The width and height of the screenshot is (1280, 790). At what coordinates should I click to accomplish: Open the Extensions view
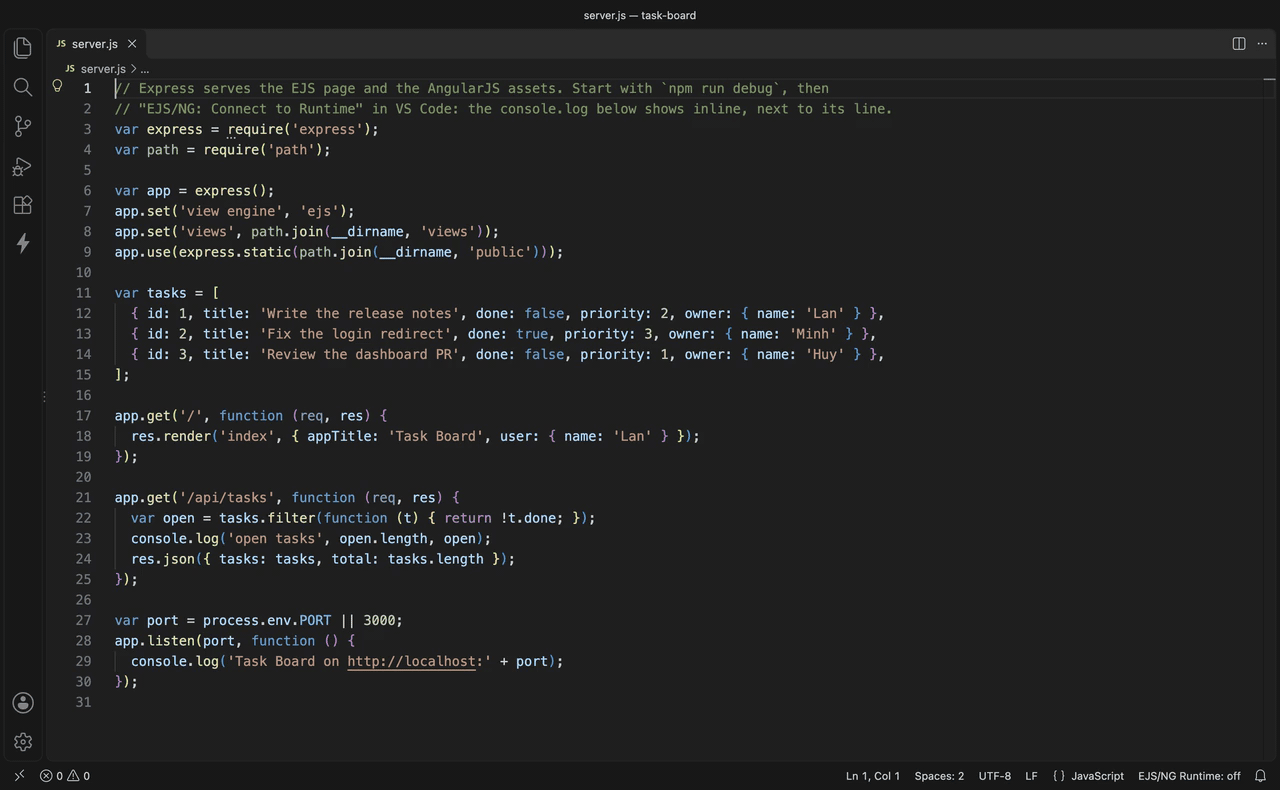pyautogui.click(x=22, y=205)
